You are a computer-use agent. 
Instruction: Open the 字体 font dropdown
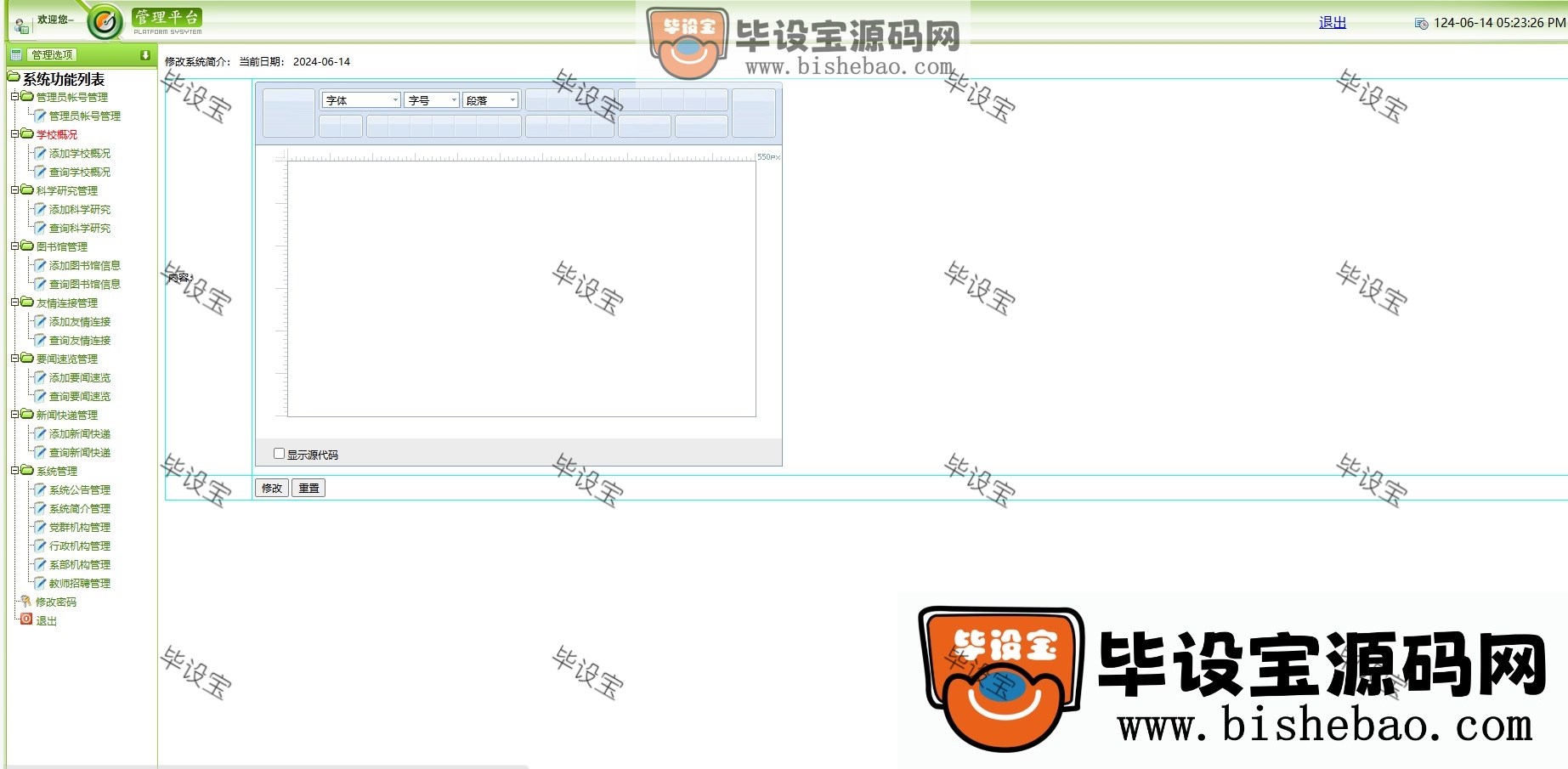coord(361,100)
